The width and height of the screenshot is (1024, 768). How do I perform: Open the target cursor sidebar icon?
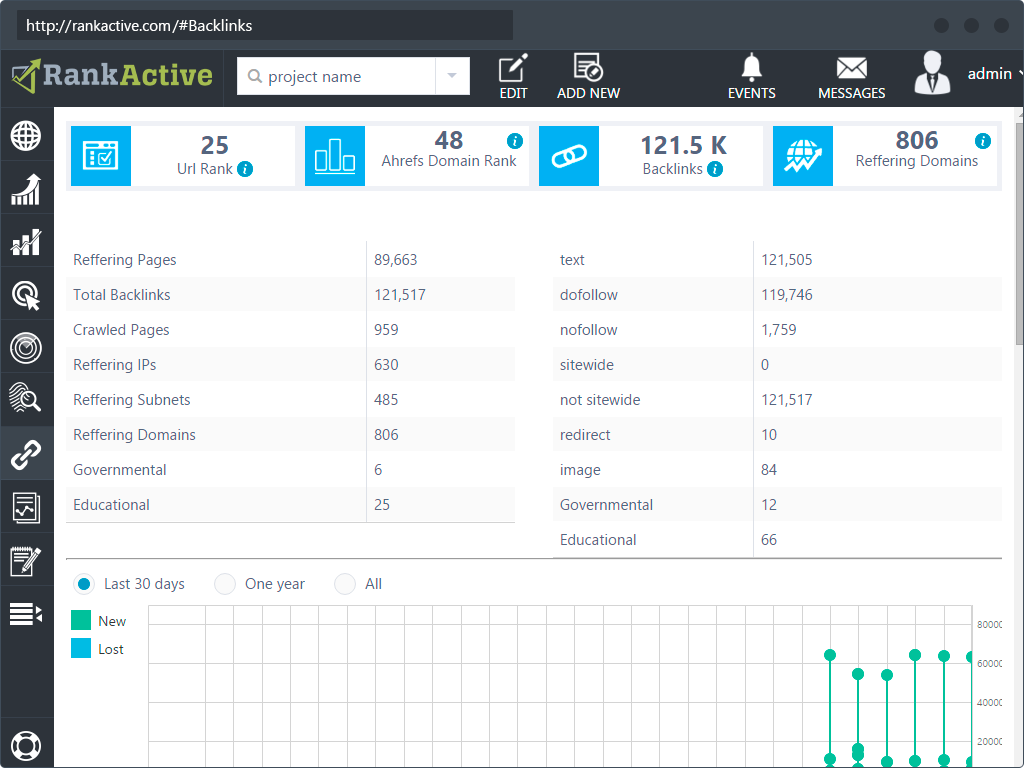pos(26,295)
